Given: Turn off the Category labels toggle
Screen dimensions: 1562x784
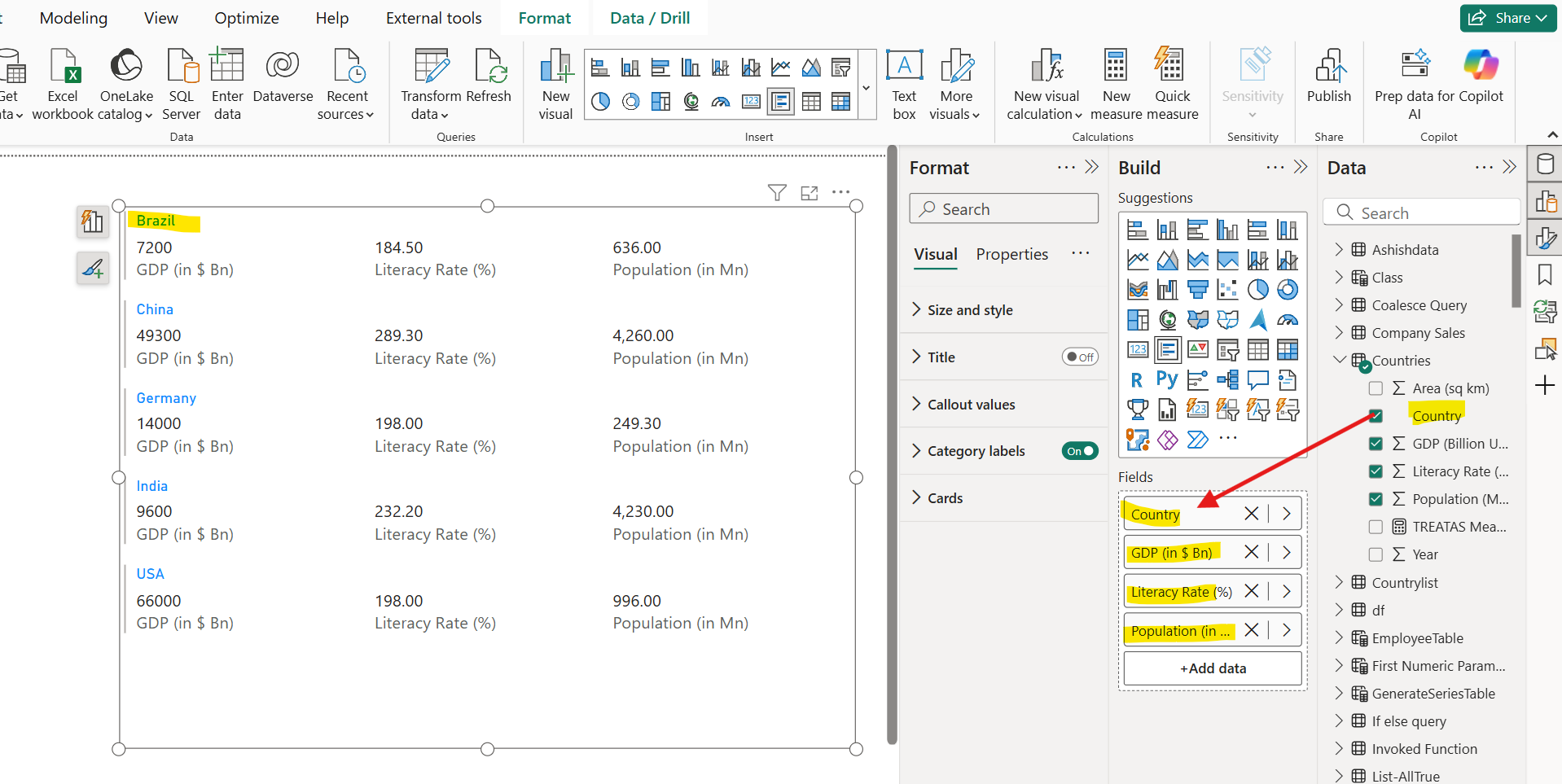Looking at the screenshot, I should 1079,450.
